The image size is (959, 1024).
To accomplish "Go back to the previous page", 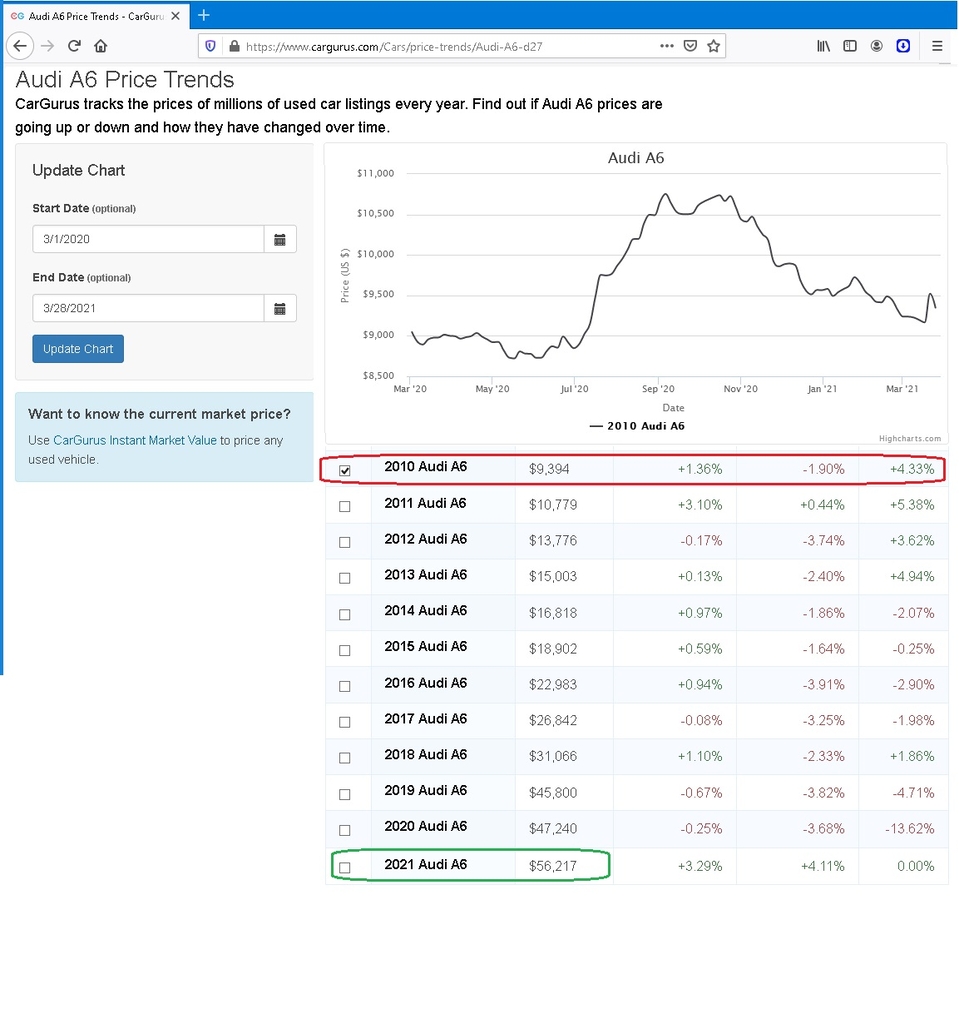I will (20, 46).
